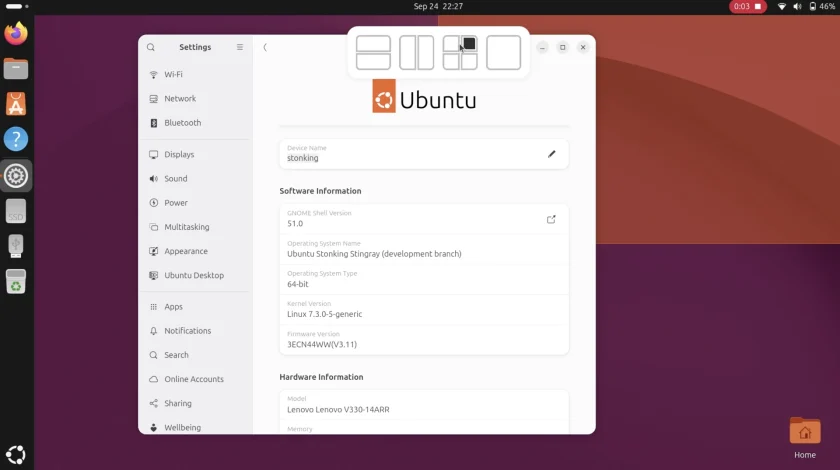Open GNOME Shell version external link icon
Screen dimensions: 840x470
tap(551, 219)
